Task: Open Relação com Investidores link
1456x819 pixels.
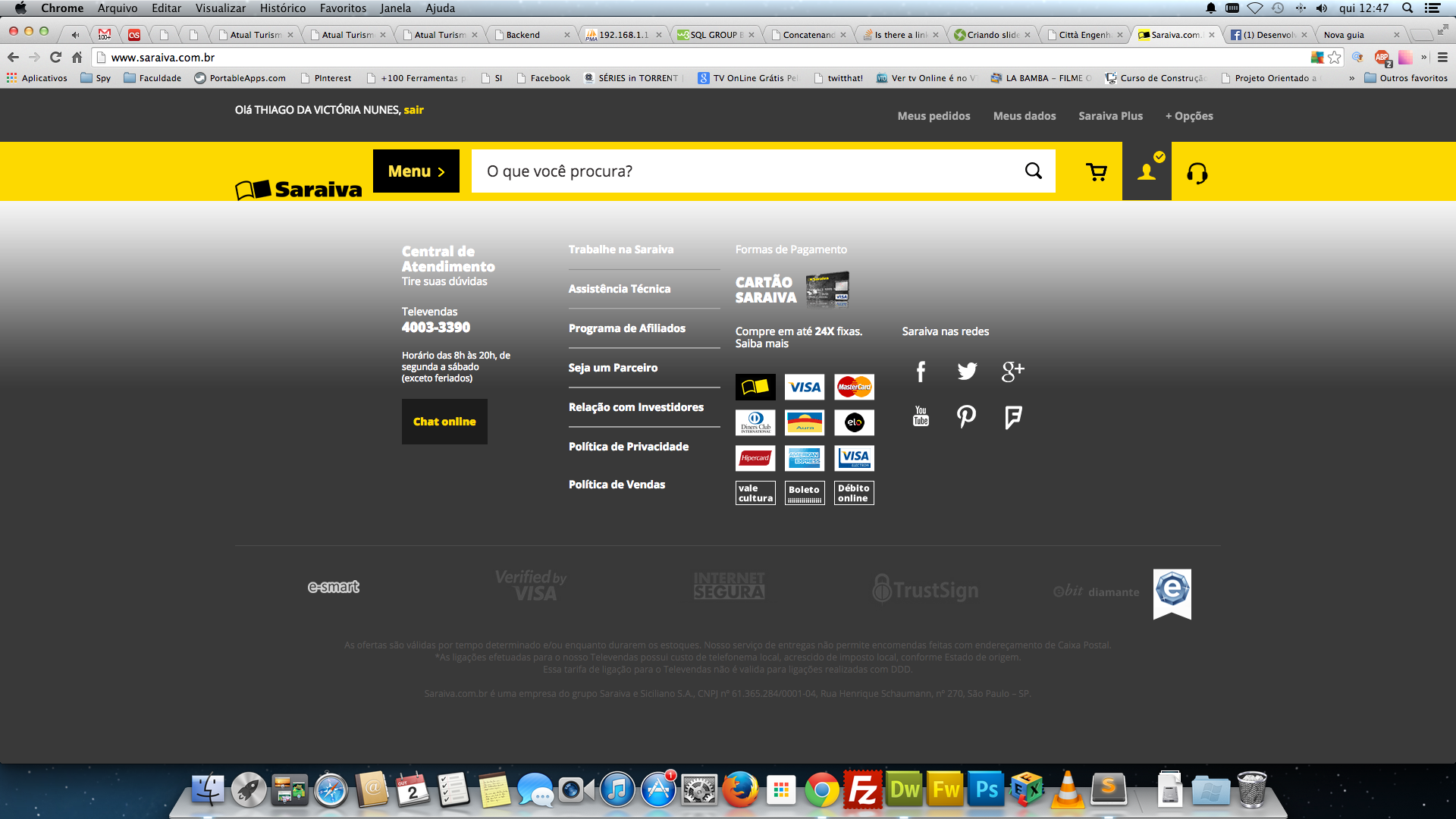Action: tap(636, 407)
